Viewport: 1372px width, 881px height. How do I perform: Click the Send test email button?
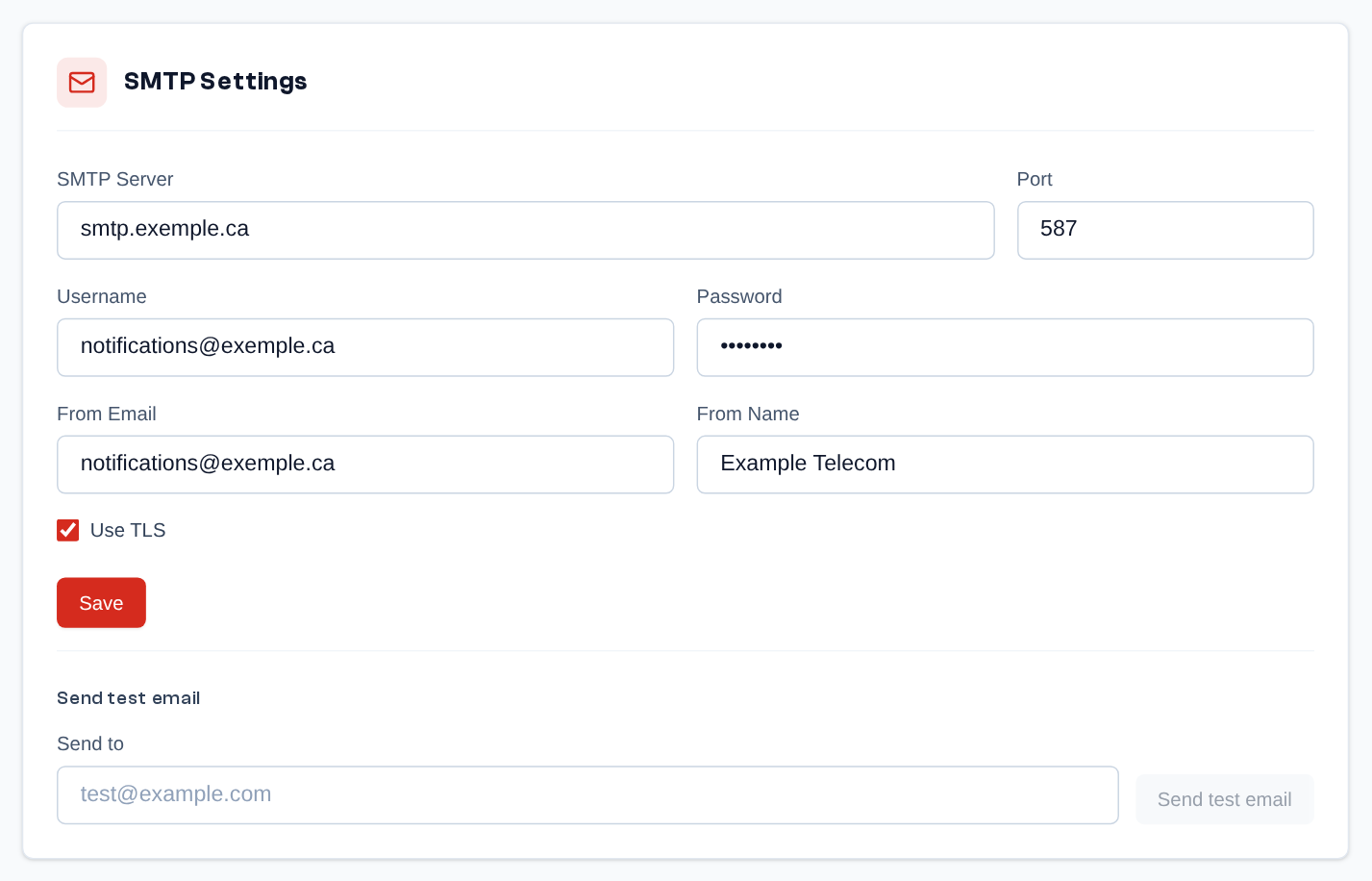(1224, 799)
